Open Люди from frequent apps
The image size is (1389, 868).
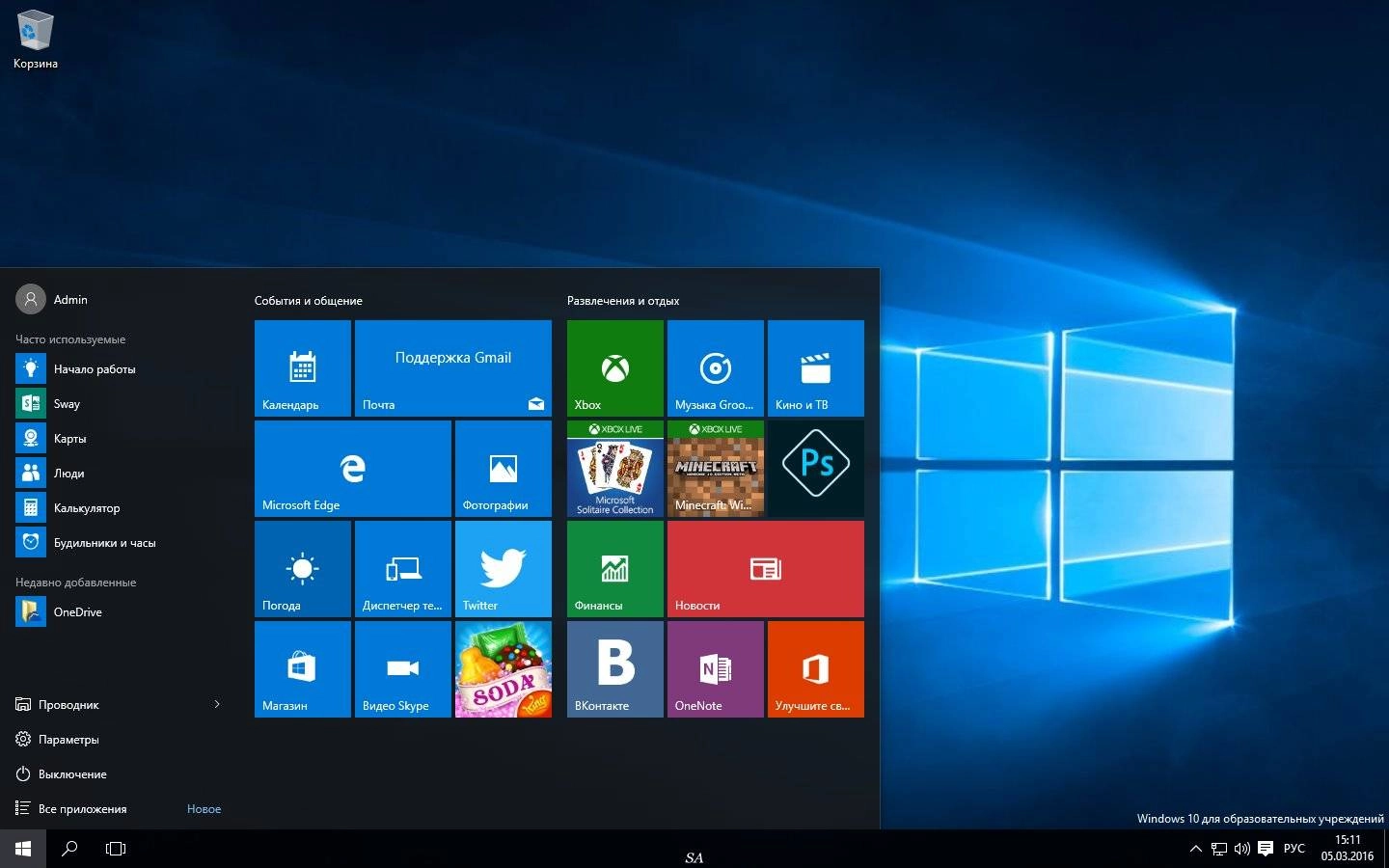[x=120, y=474]
